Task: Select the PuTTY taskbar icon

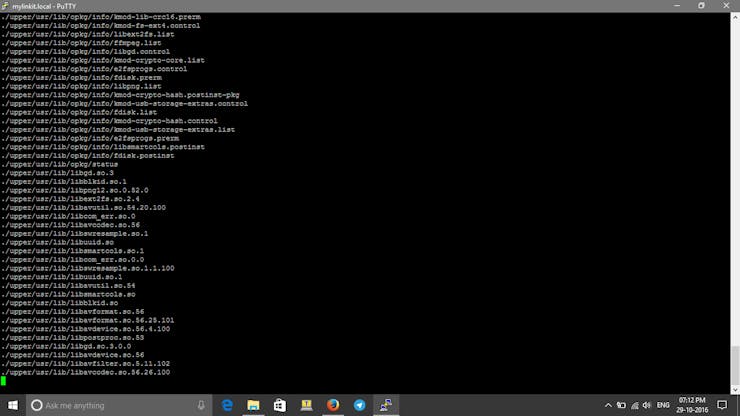Action: [386, 405]
